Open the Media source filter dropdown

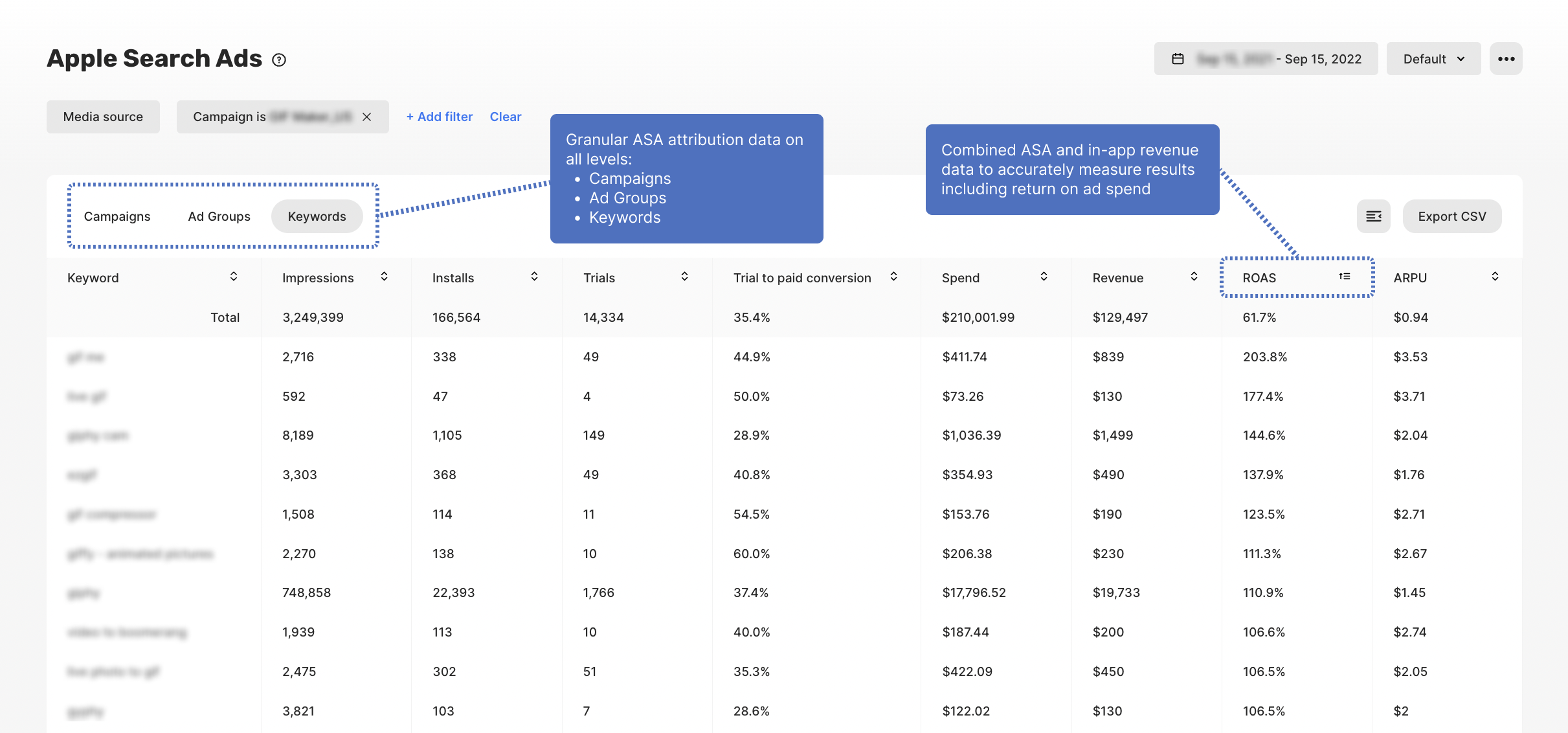point(103,117)
